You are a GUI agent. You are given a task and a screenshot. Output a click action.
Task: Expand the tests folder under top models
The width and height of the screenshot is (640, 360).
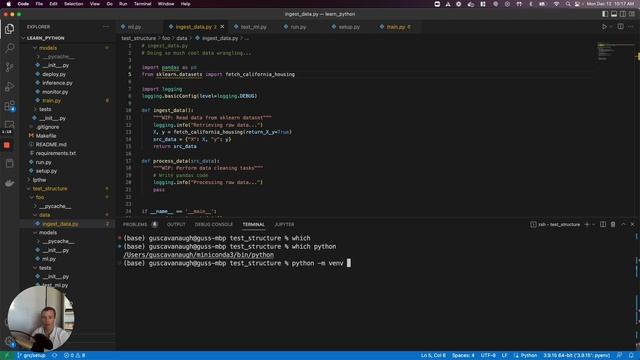click(x=68, y=109)
